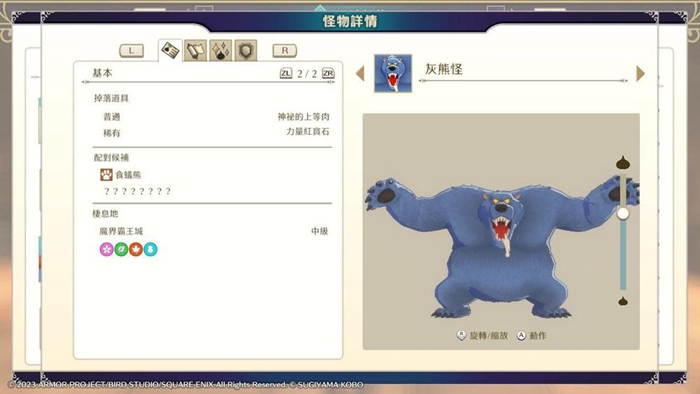Click the zoom slider handle

coord(623,213)
